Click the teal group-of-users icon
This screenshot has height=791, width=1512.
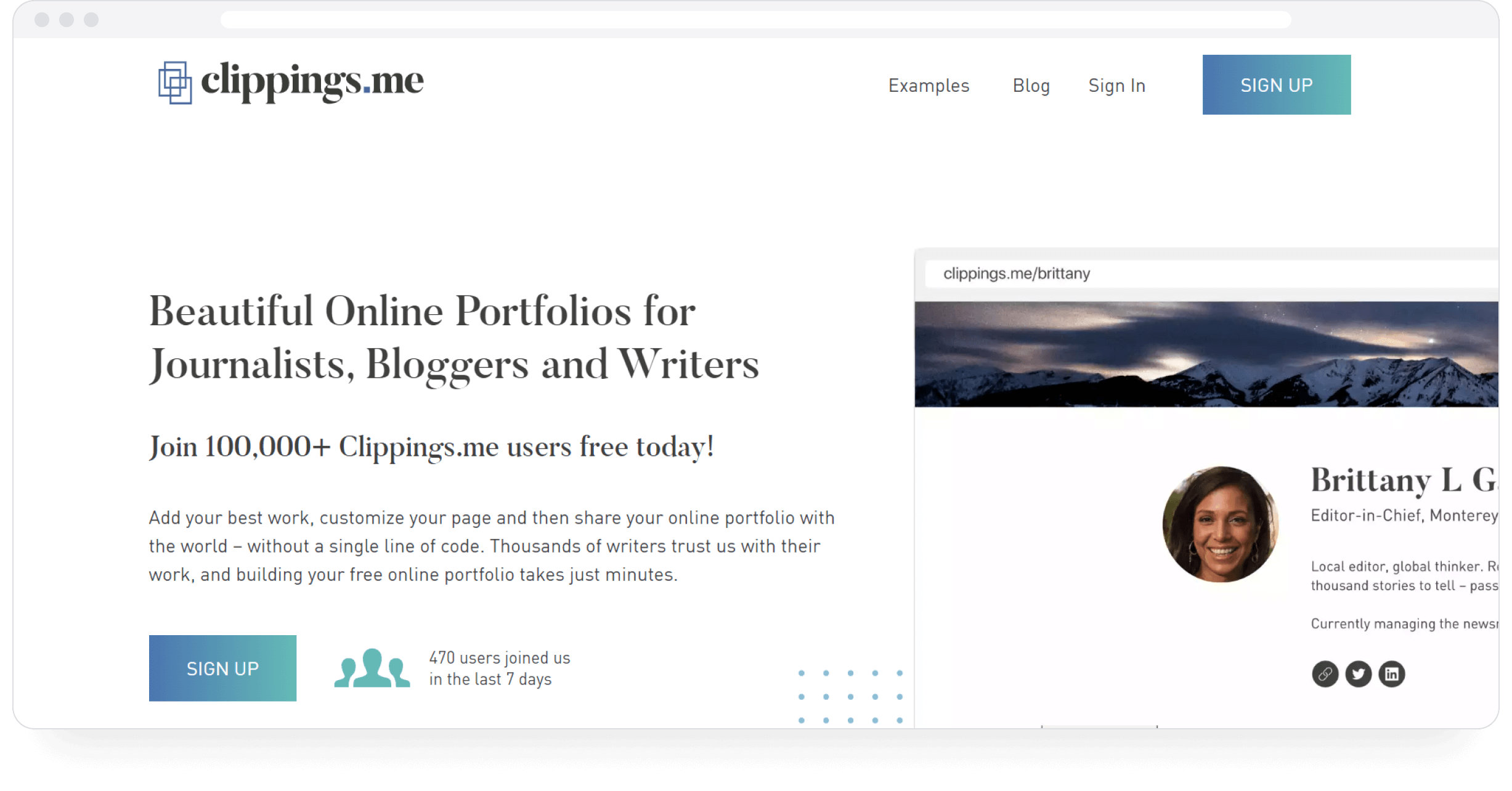[x=372, y=668]
